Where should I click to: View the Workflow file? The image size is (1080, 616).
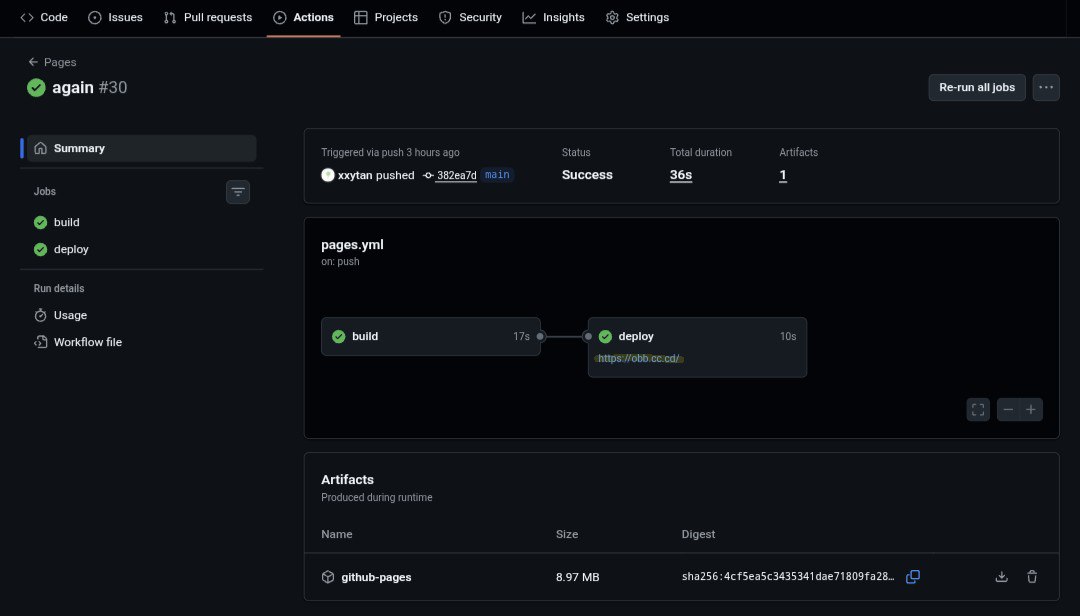87,342
